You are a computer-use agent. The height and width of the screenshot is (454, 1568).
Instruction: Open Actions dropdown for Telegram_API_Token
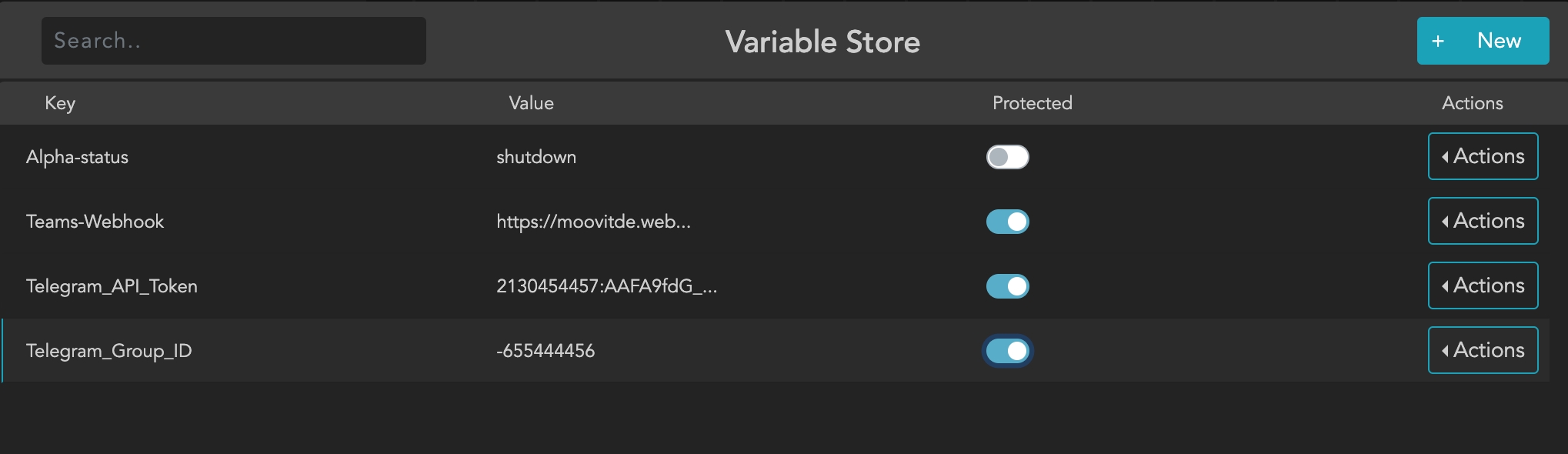pyautogui.click(x=1483, y=285)
